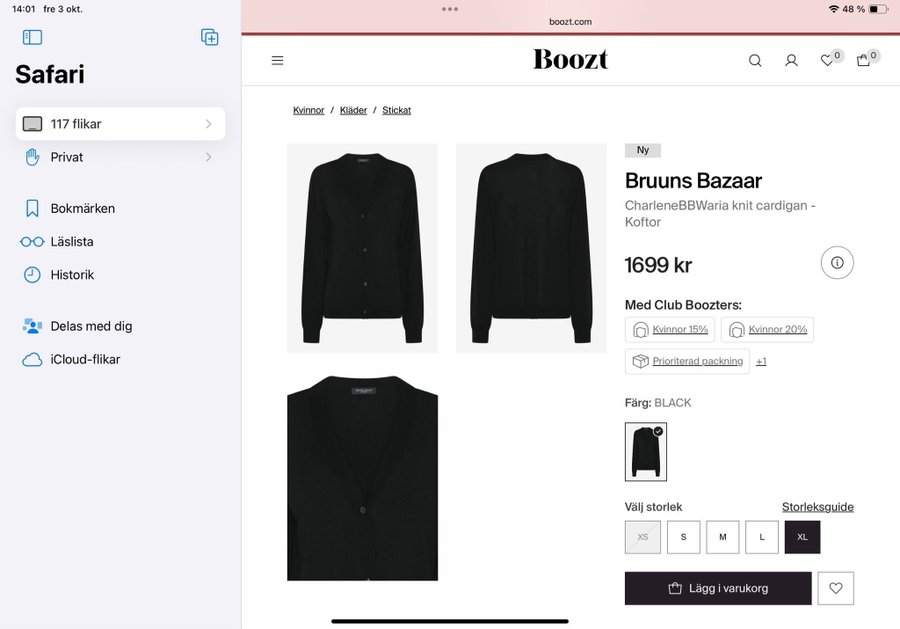900x629 pixels.
Task: Open Bokmärken in sidebar
Action: pos(83,208)
